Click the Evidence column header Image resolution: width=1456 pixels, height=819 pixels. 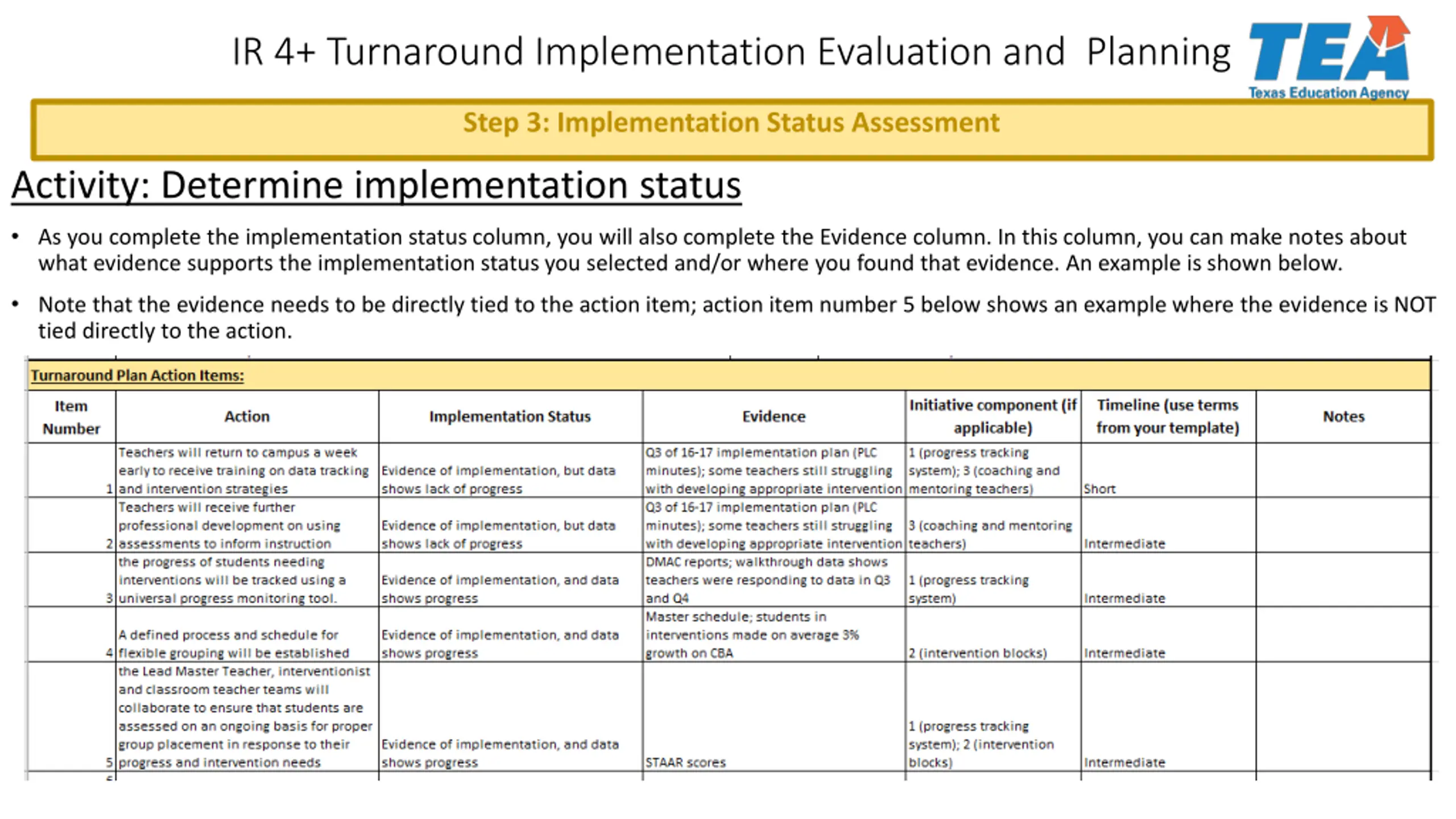[773, 417]
